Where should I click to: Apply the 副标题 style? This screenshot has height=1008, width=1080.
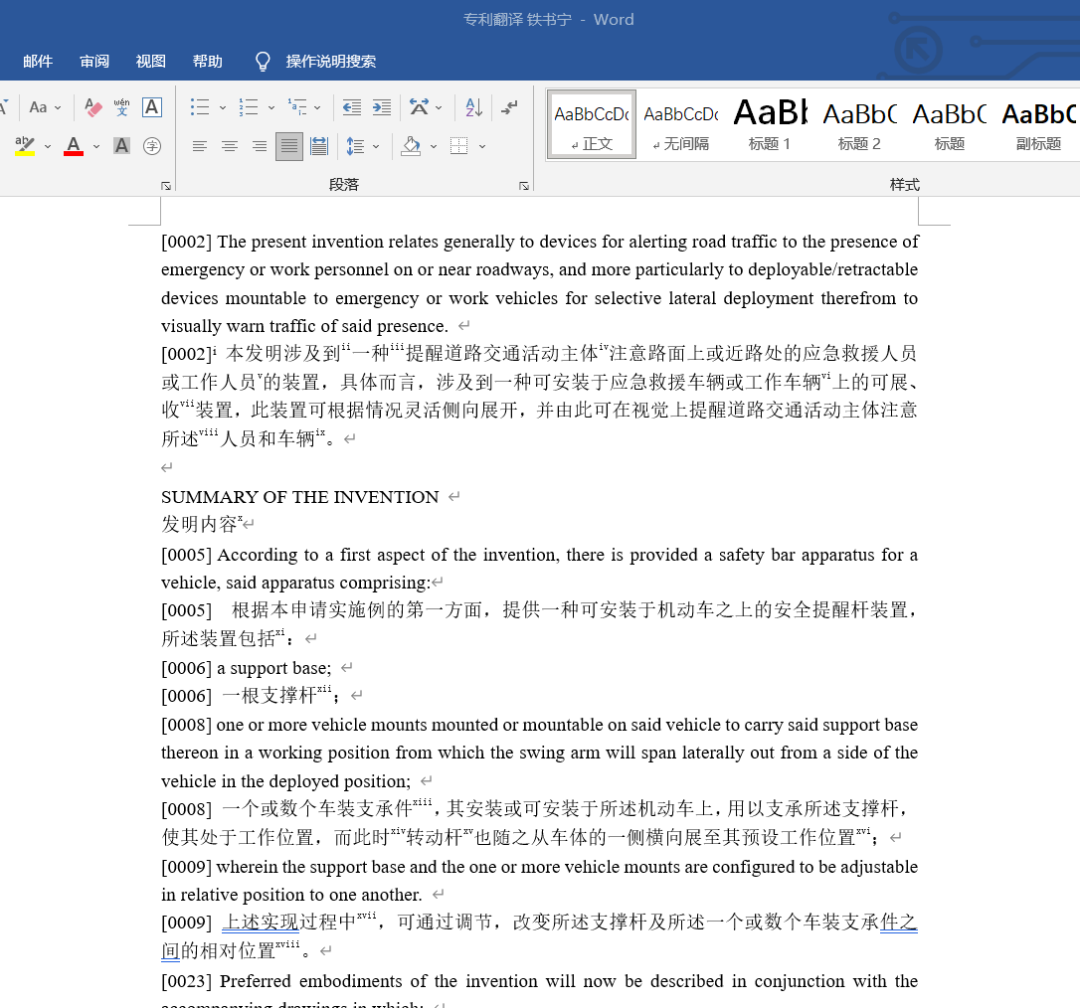(x=1039, y=125)
